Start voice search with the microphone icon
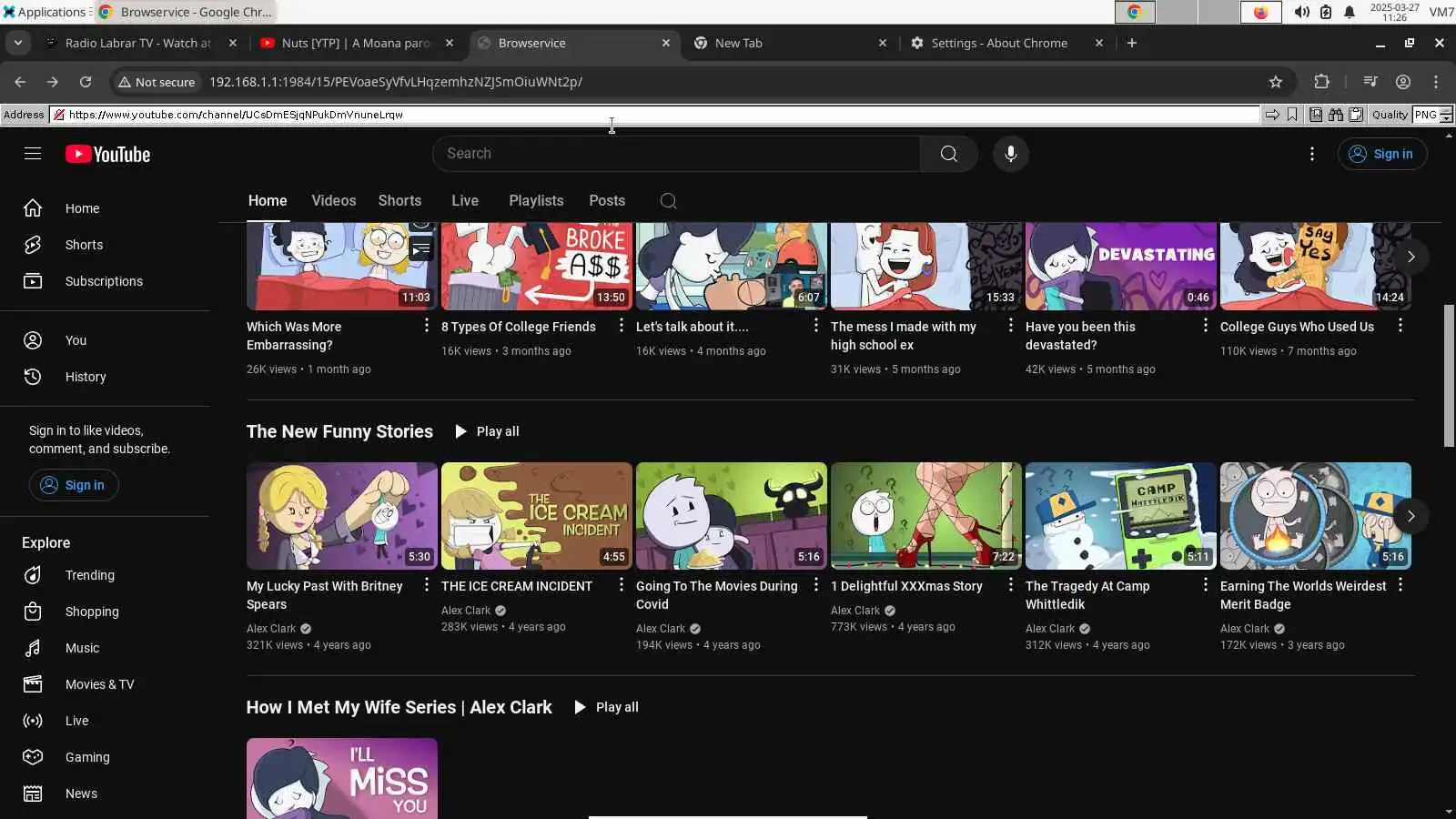The image size is (1456, 819). pos(1010,154)
